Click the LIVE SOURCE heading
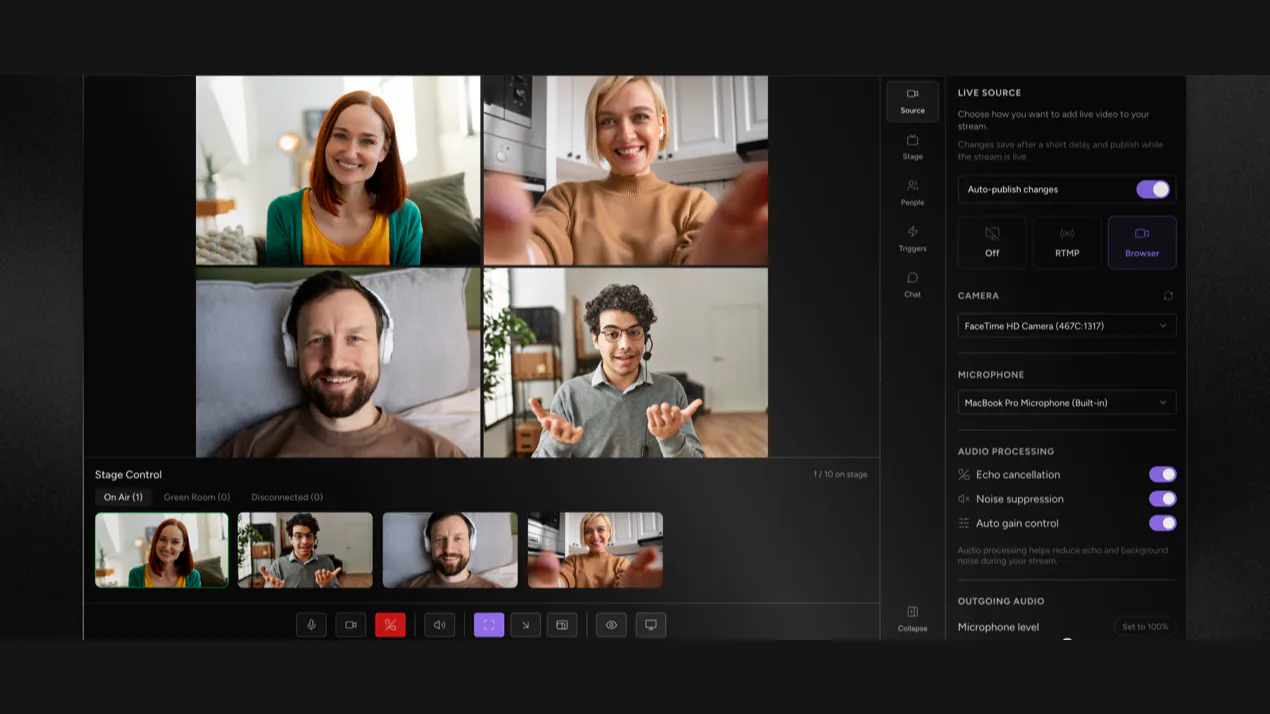 (x=989, y=93)
